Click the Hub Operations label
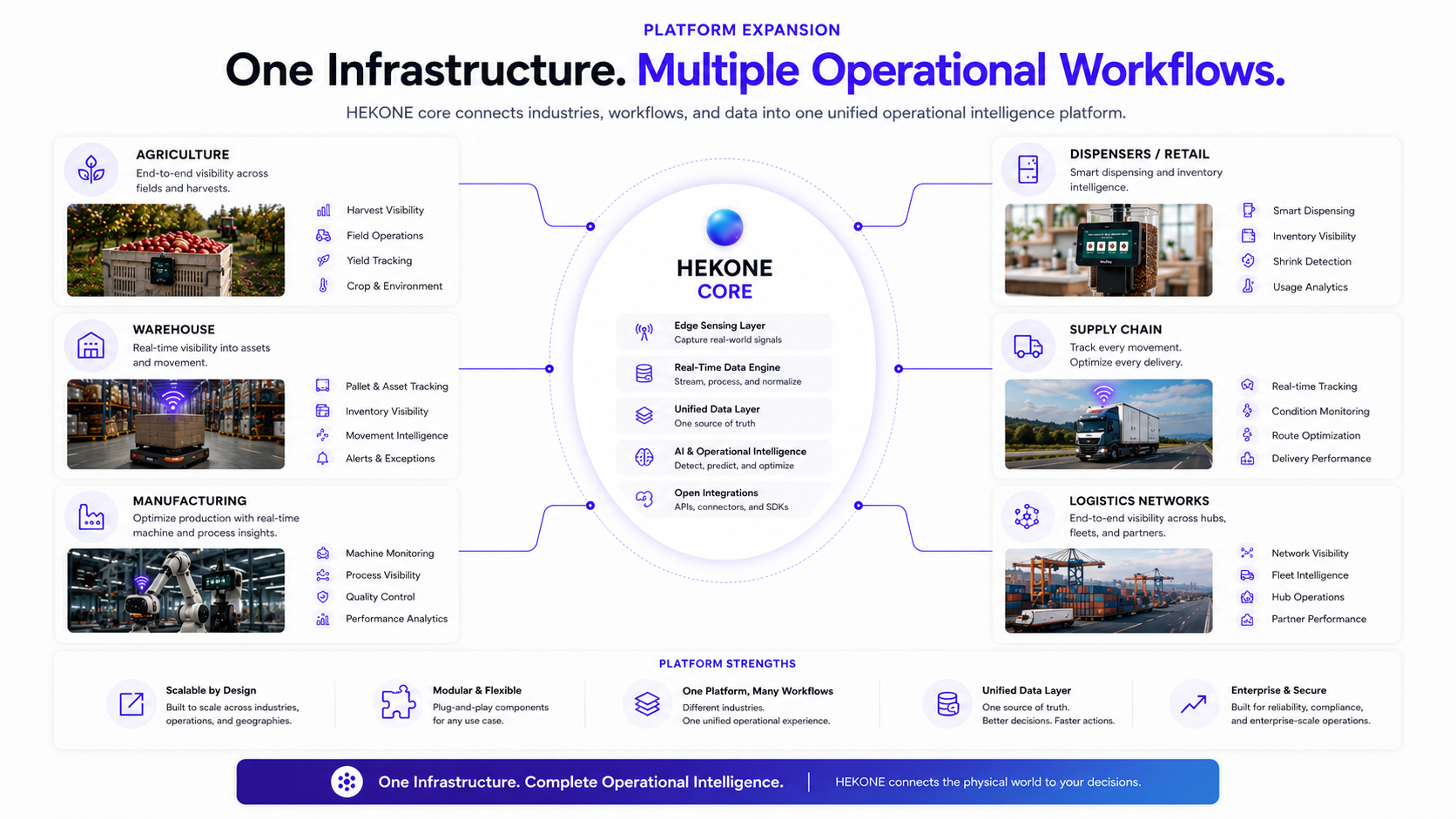 click(x=1308, y=597)
